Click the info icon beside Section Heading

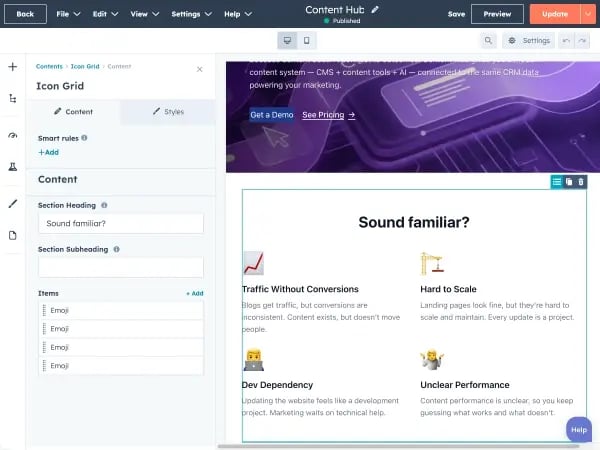[x=104, y=205]
